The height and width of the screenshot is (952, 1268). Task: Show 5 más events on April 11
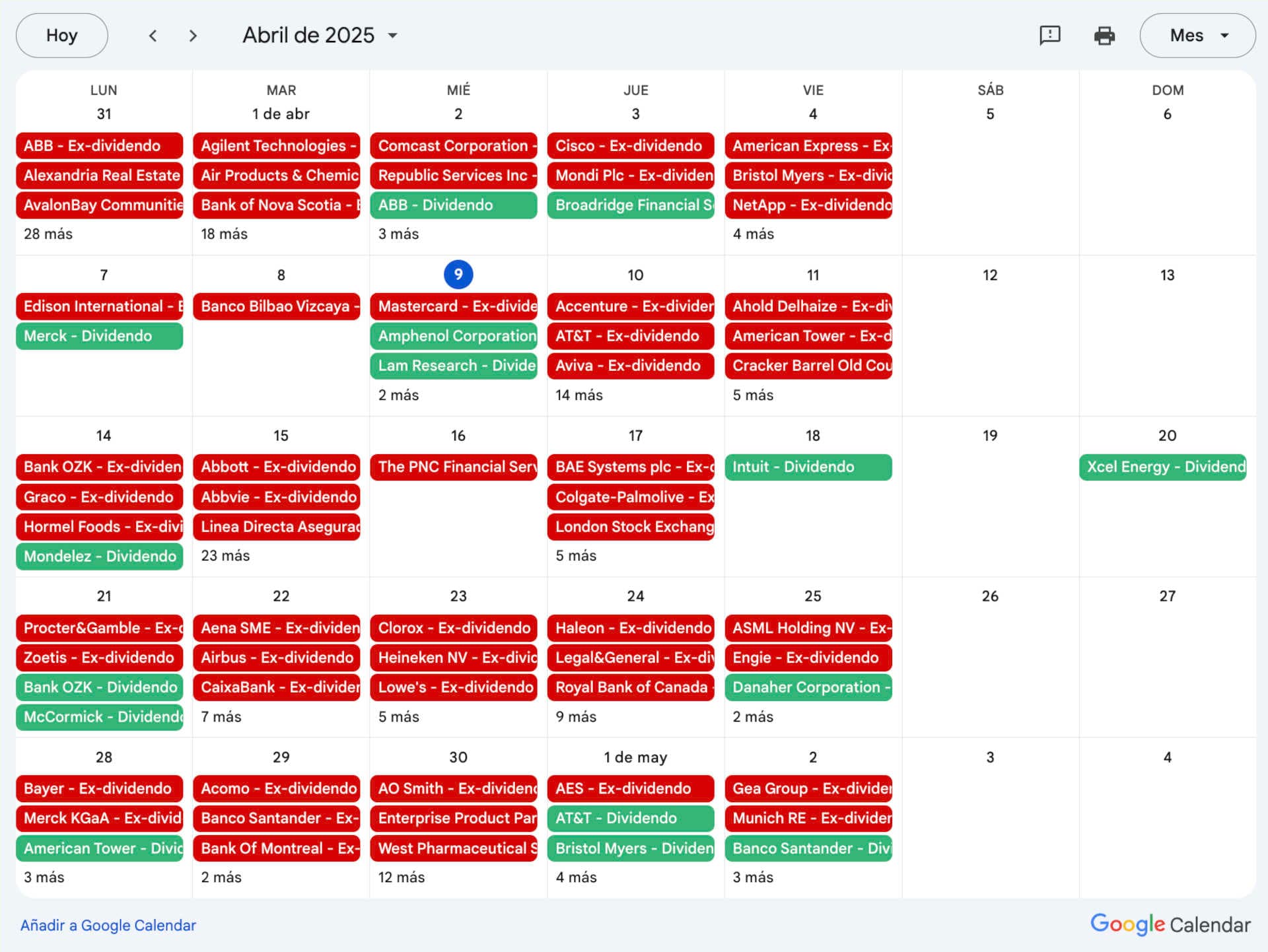tap(753, 395)
